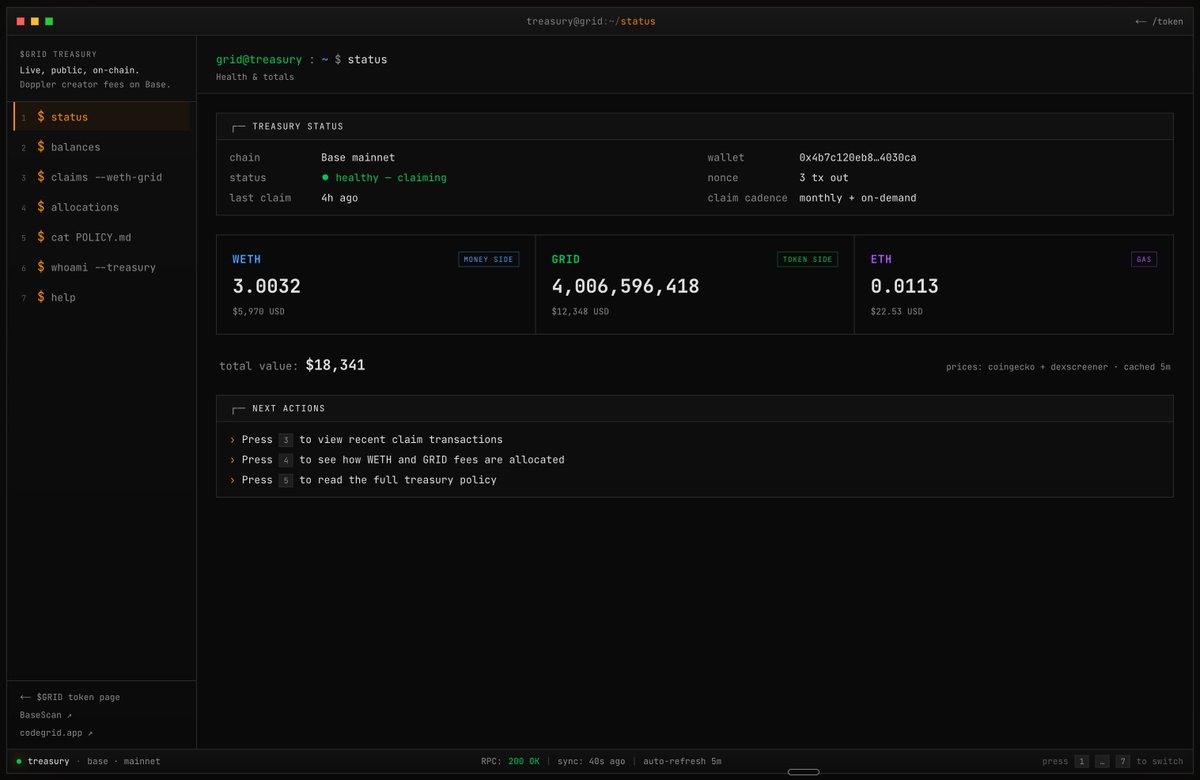The height and width of the screenshot is (780, 1200).
Task: Click the treasury@grid:~/status title
Action: click(x=591, y=21)
